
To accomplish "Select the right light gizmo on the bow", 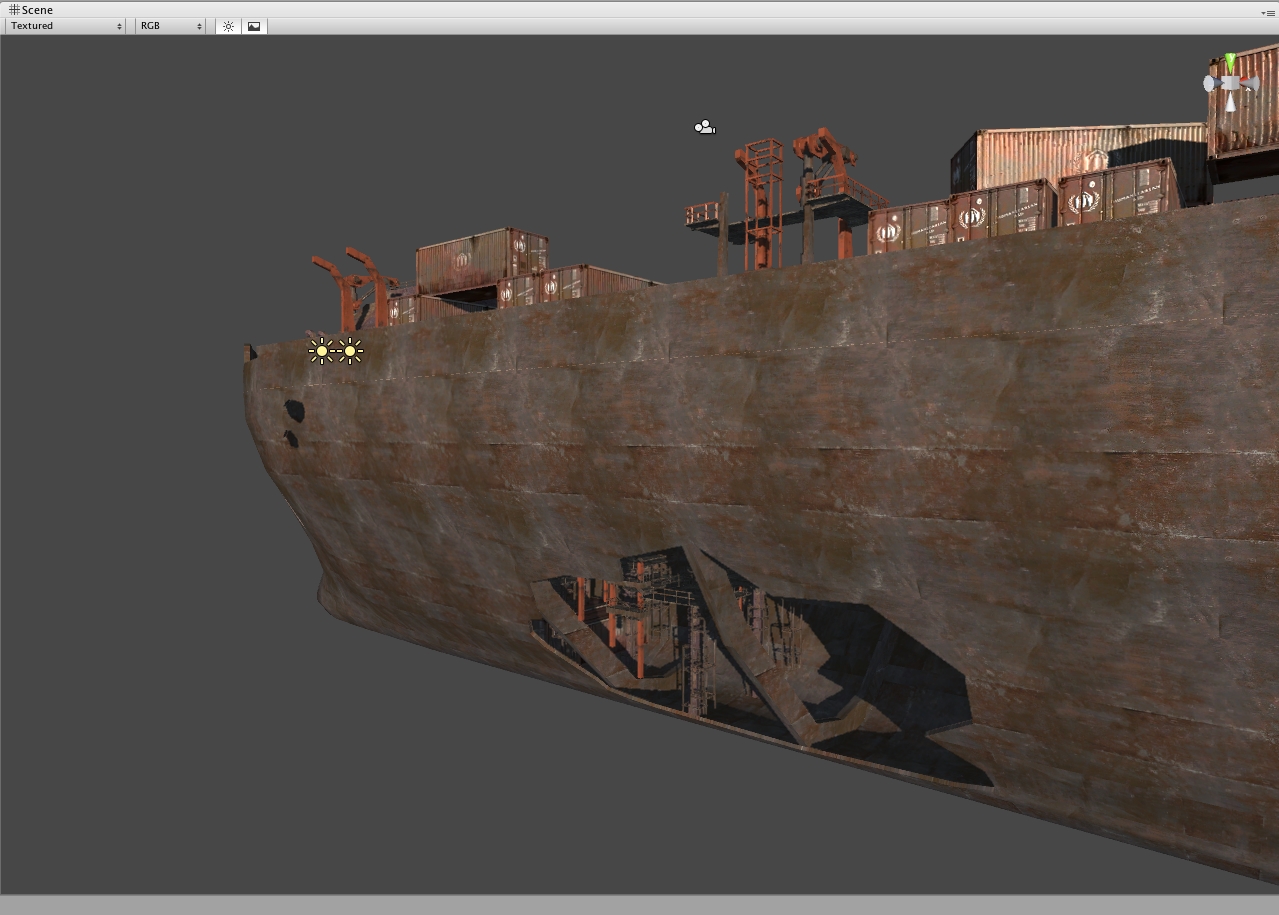I will (350, 351).
